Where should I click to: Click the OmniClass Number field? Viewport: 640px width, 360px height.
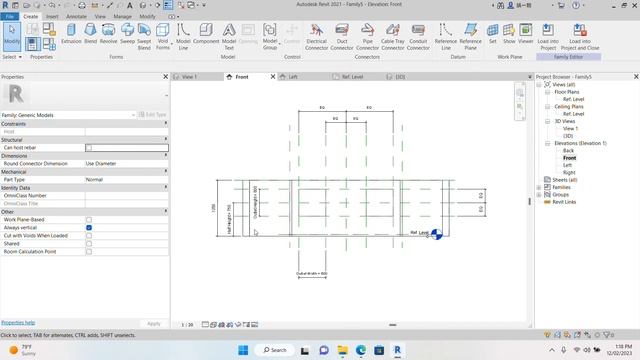coord(127,196)
